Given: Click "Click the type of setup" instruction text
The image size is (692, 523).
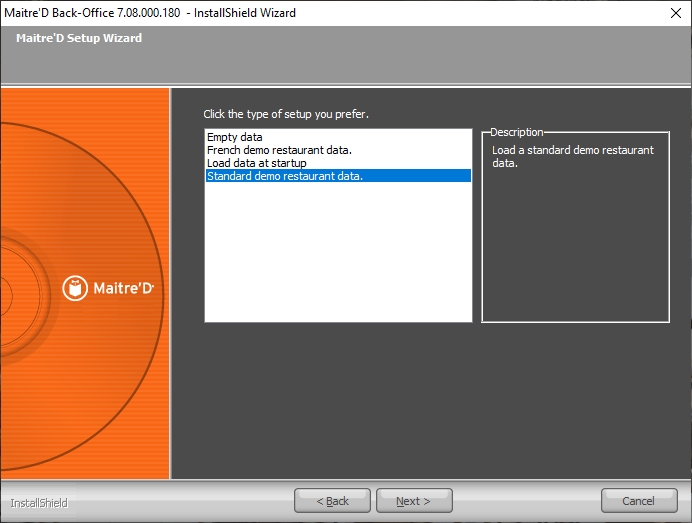Looking at the screenshot, I should (x=286, y=114).
